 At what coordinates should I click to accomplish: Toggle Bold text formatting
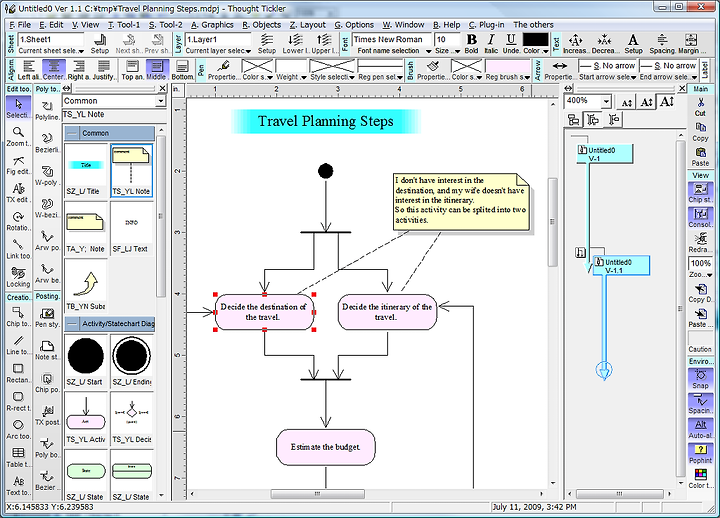click(472, 44)
